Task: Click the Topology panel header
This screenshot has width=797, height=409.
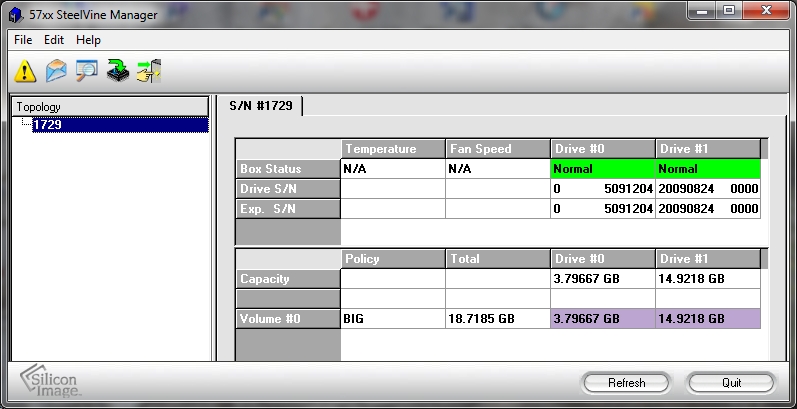Action: point(110,107)
